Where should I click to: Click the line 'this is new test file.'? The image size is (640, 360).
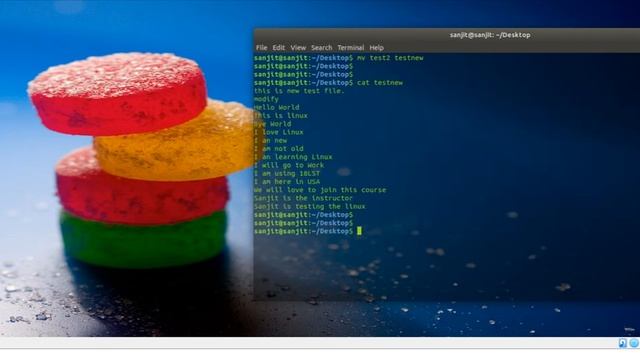click(299, 91)
